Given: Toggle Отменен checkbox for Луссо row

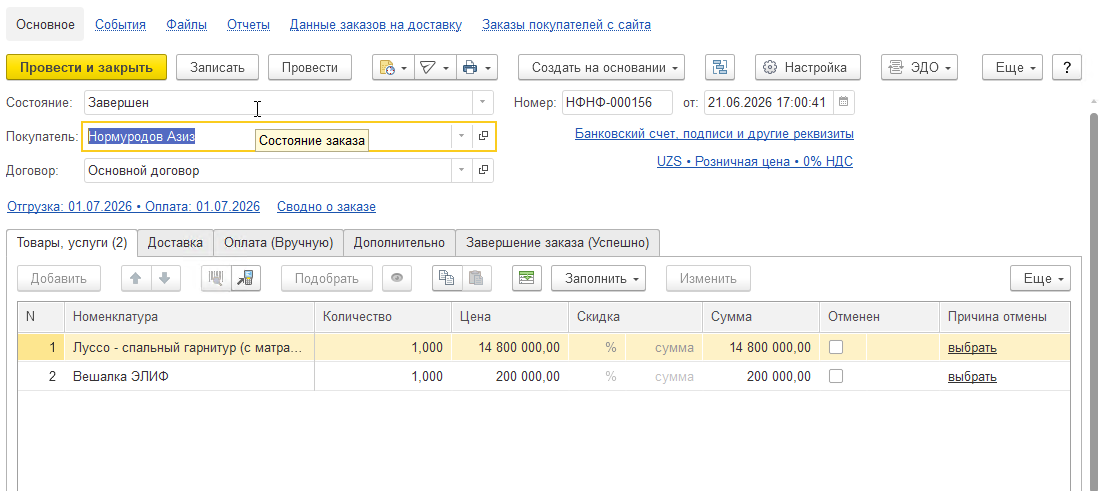Looking at the screenshot, I should [x=836, y=347].
